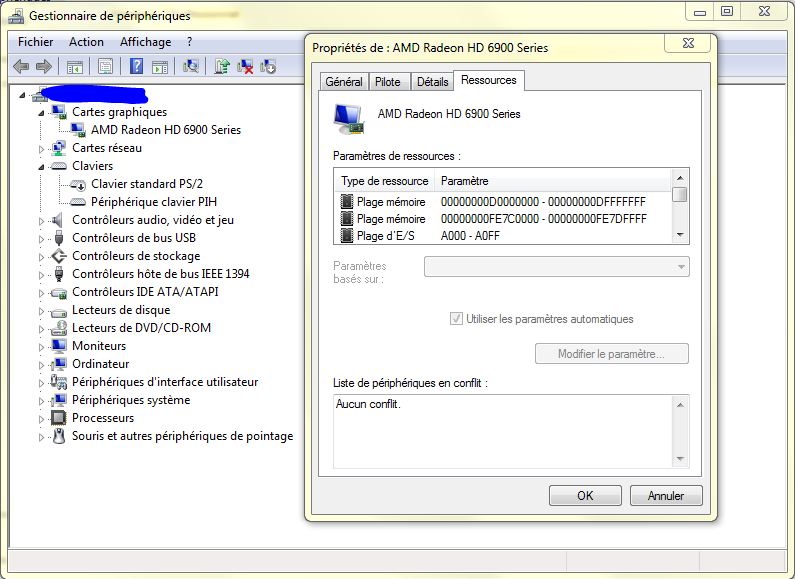
Task: Open the ? help menu
Action: coord(189,42)
